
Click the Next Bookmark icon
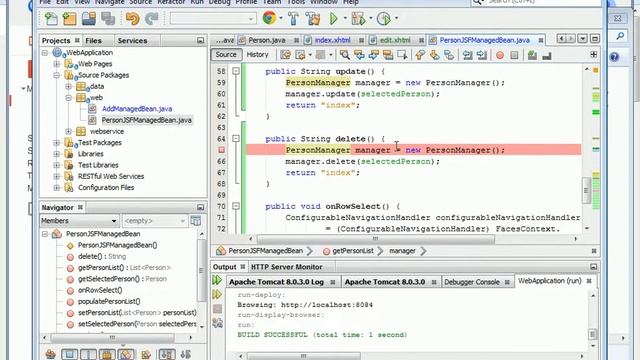[x=434, y=55]
